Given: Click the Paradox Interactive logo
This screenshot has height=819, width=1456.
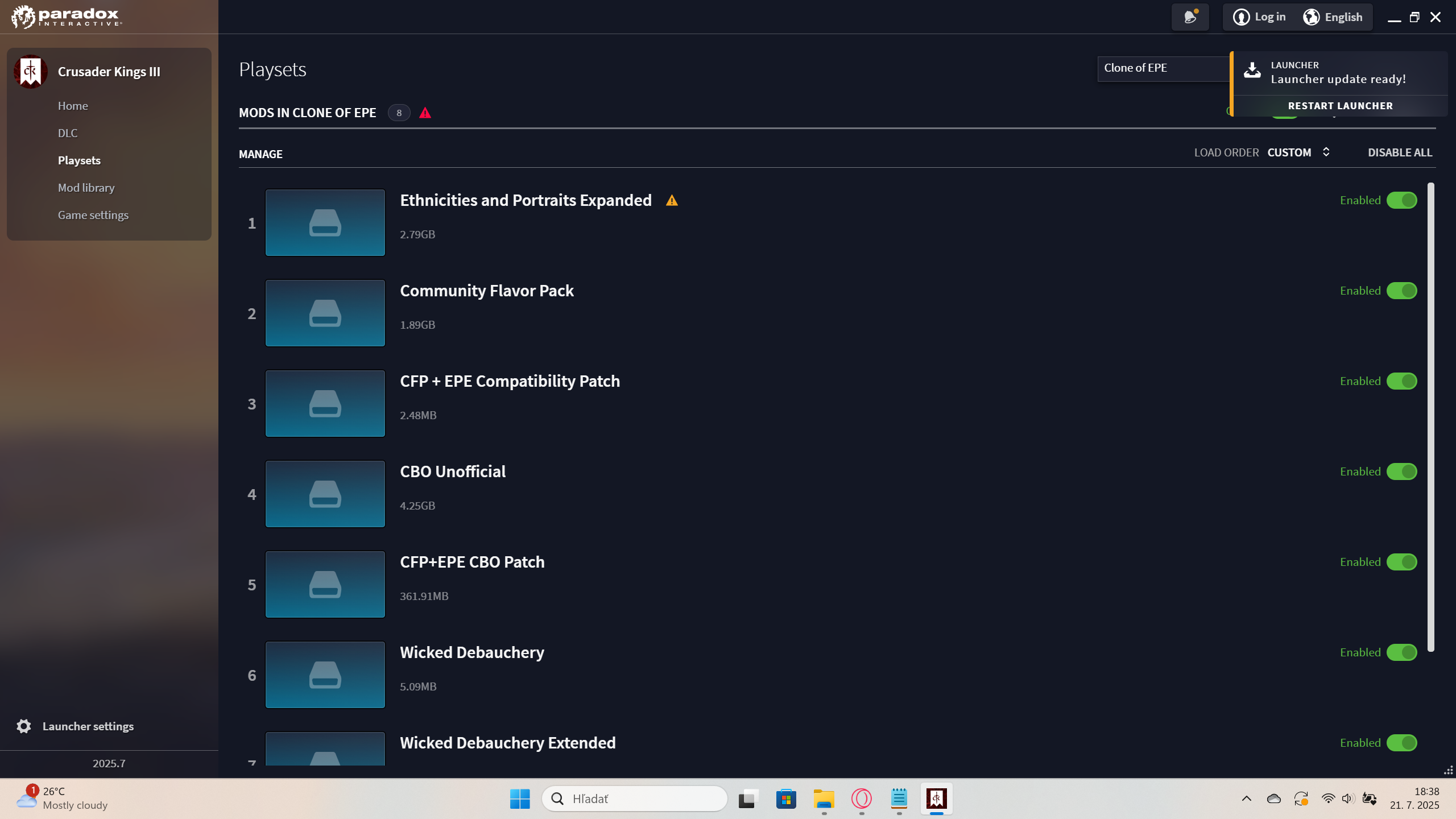Looking at the screenshot, I should [66, 16].
